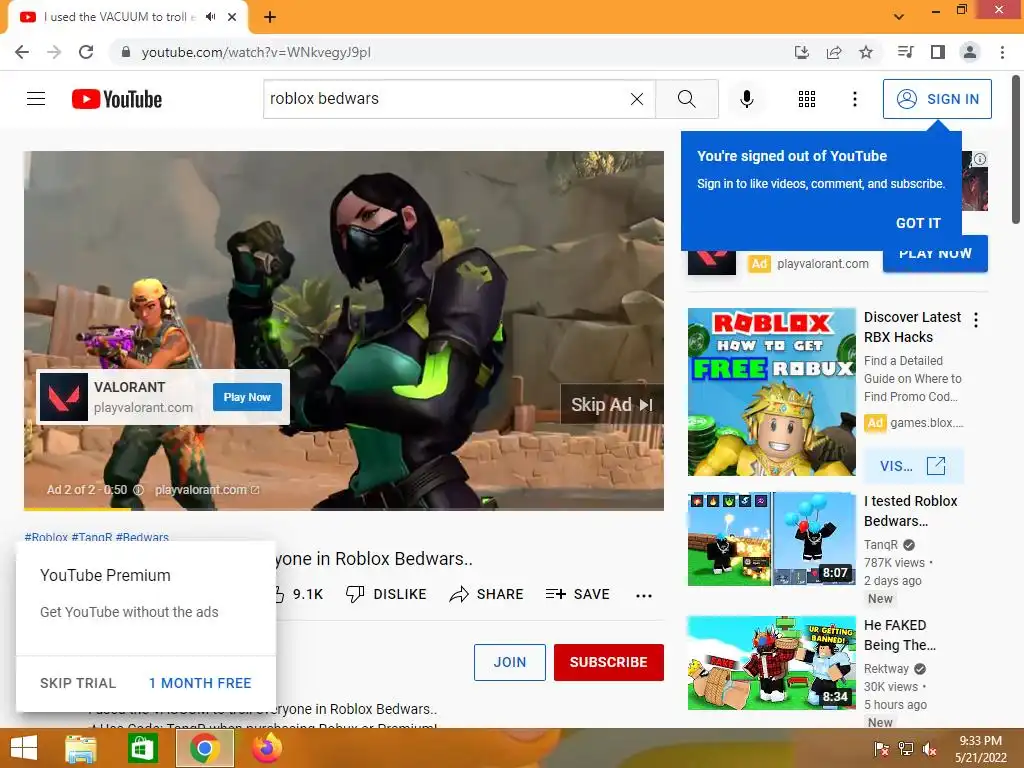Image resolution: width=1024 pixels, height=768 pixels.
Task: Save the video to a playlist
Action: (577, 594)
